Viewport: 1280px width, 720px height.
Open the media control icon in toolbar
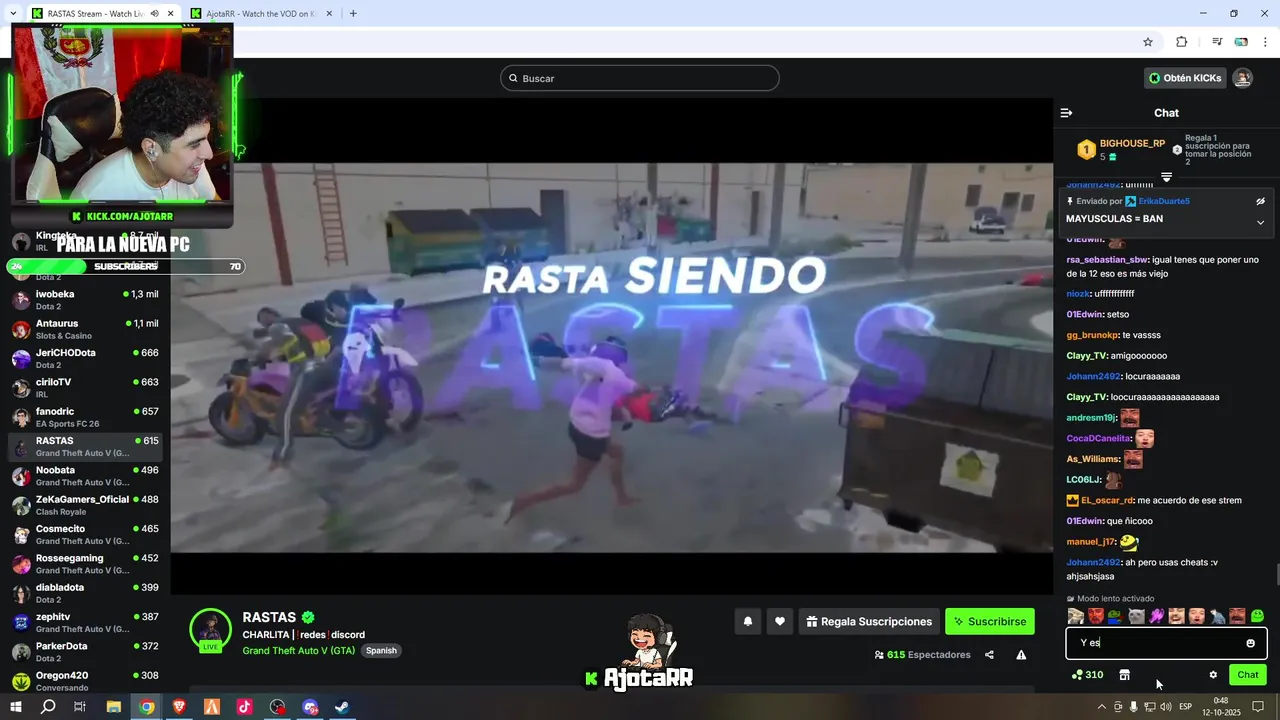point(1217,42)
